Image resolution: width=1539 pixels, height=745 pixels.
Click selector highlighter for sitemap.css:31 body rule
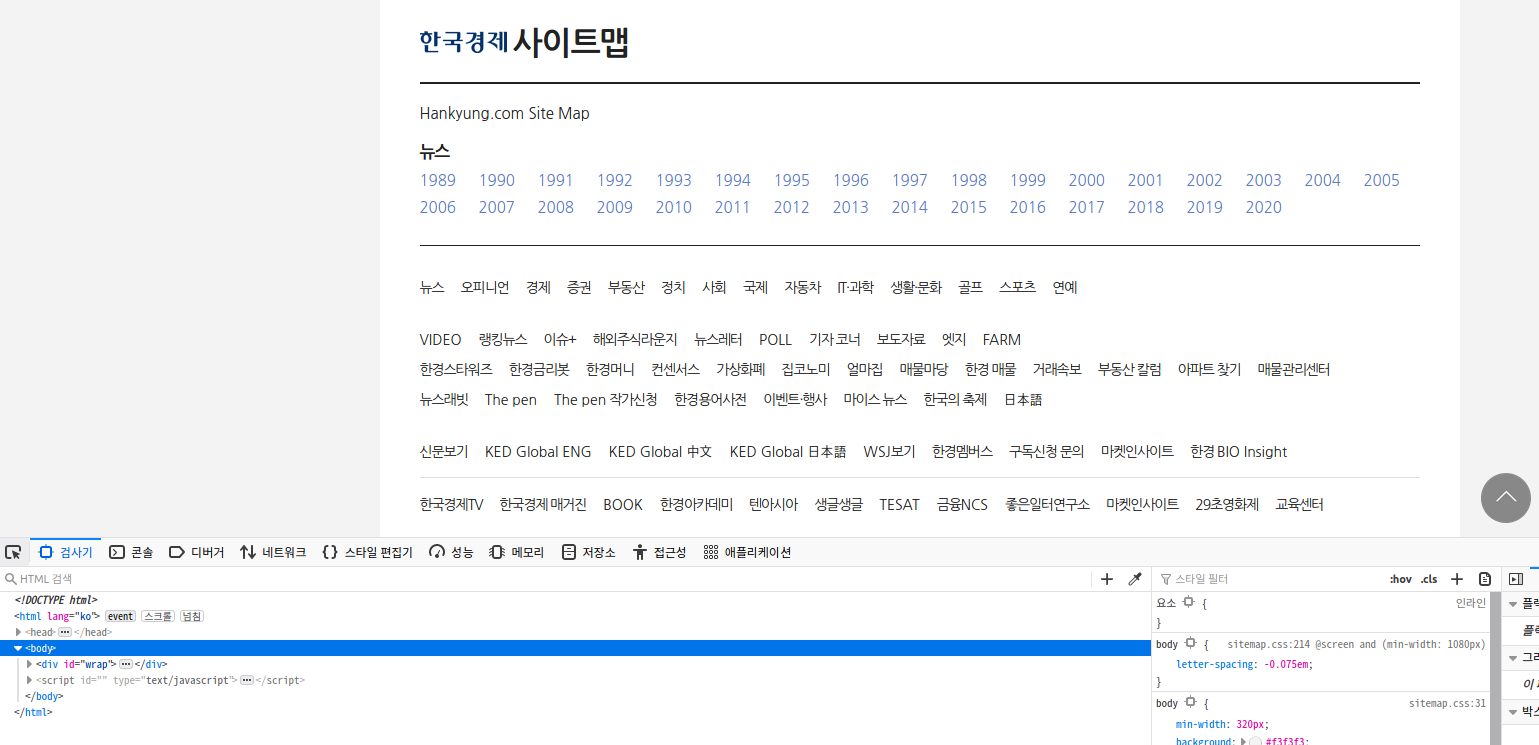pos(1190,703)
